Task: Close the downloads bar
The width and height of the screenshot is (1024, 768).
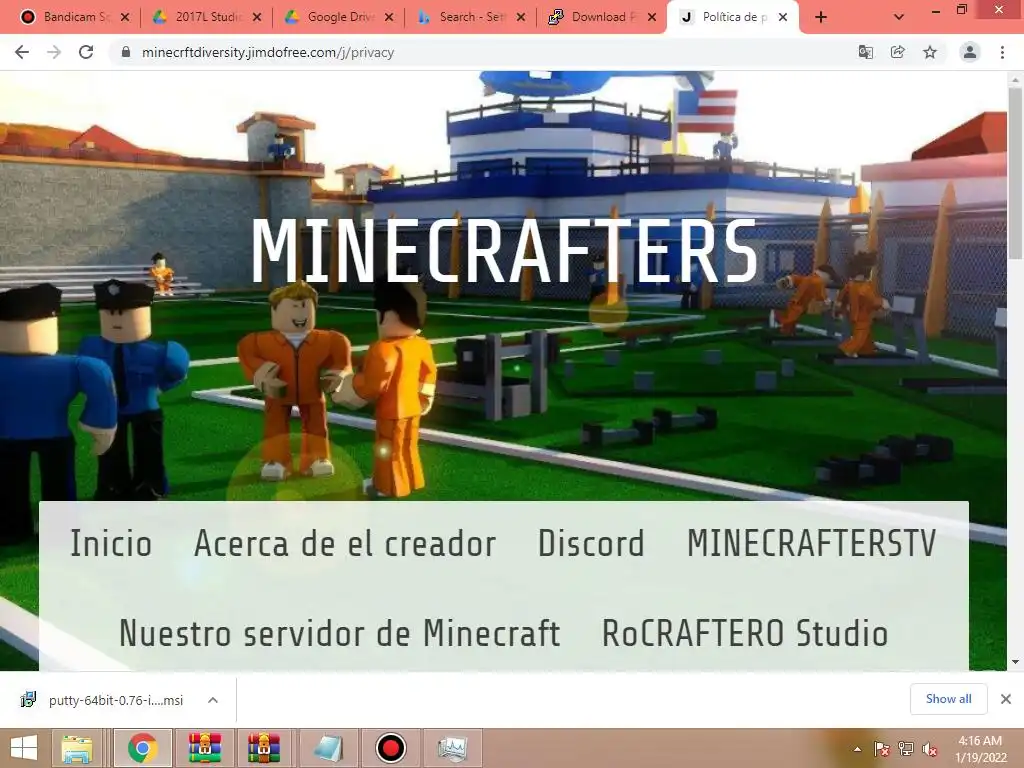Action: click(1006, 699)
